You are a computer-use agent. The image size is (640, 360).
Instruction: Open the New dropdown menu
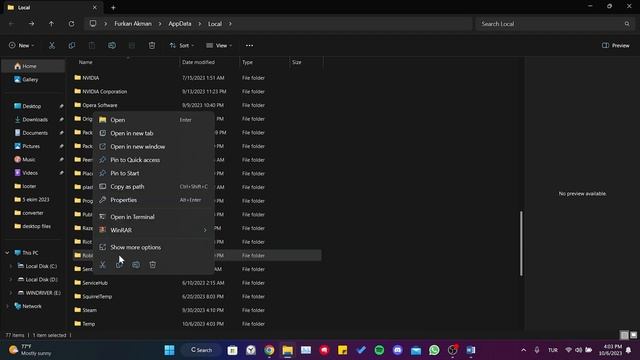tap(22, 46)
